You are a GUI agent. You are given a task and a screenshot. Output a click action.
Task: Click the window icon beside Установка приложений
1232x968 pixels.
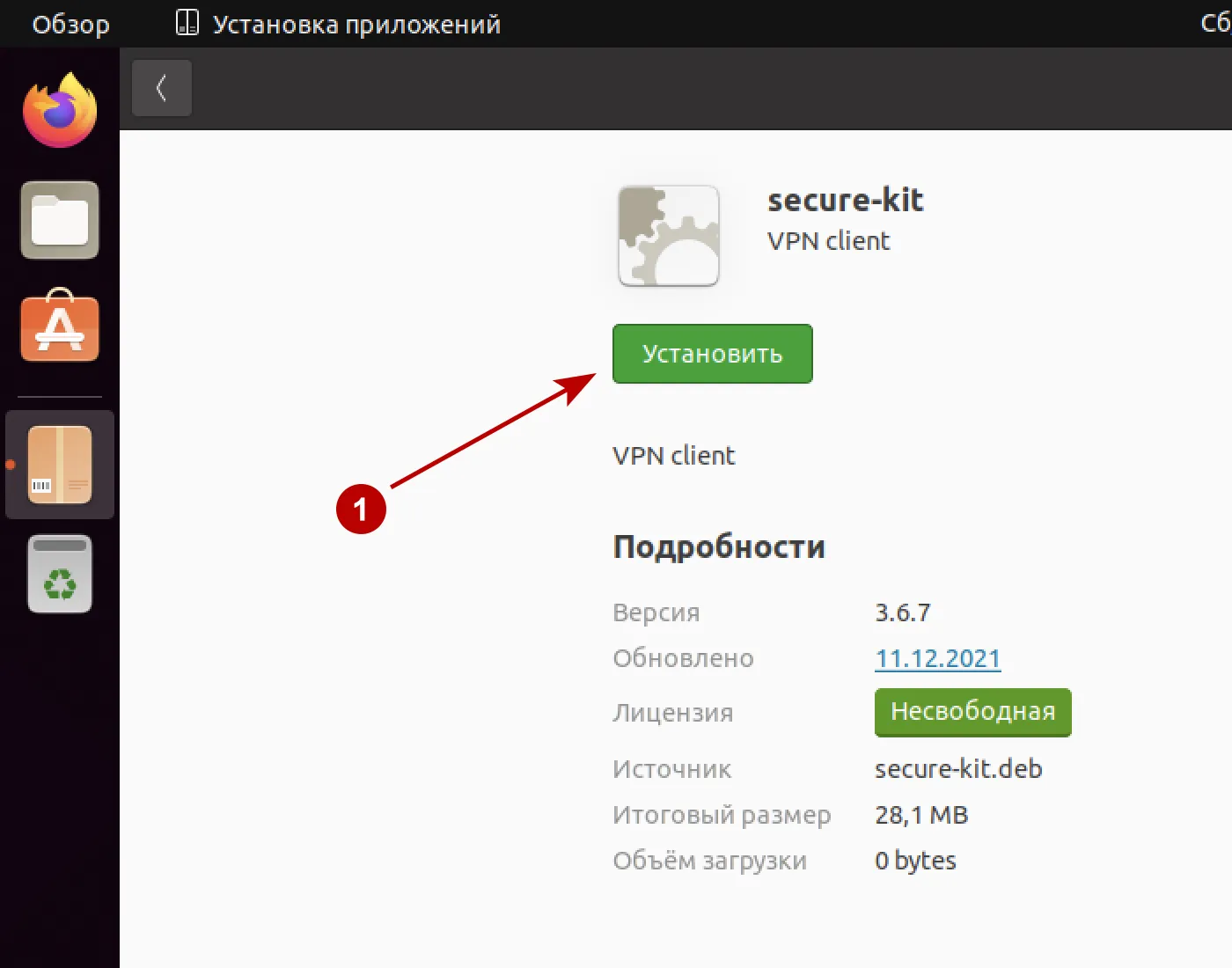[x=187, y=24]
